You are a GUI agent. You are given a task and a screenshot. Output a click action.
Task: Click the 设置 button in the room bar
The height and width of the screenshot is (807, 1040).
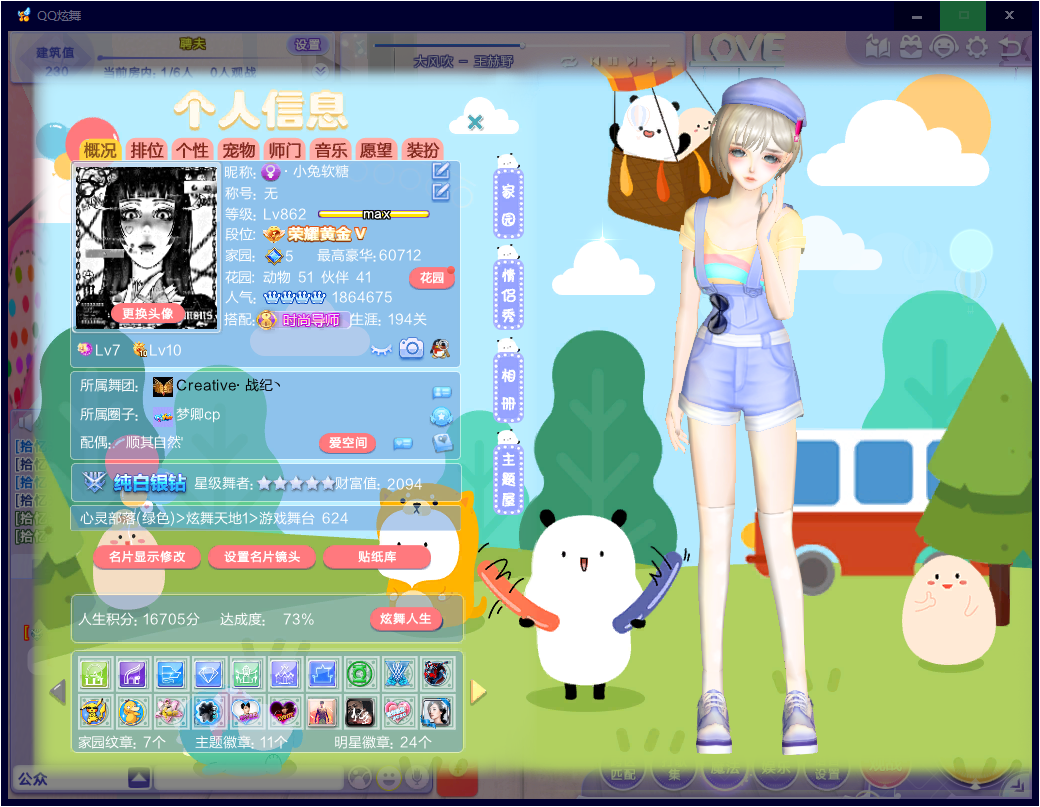(x=307, y=44)
